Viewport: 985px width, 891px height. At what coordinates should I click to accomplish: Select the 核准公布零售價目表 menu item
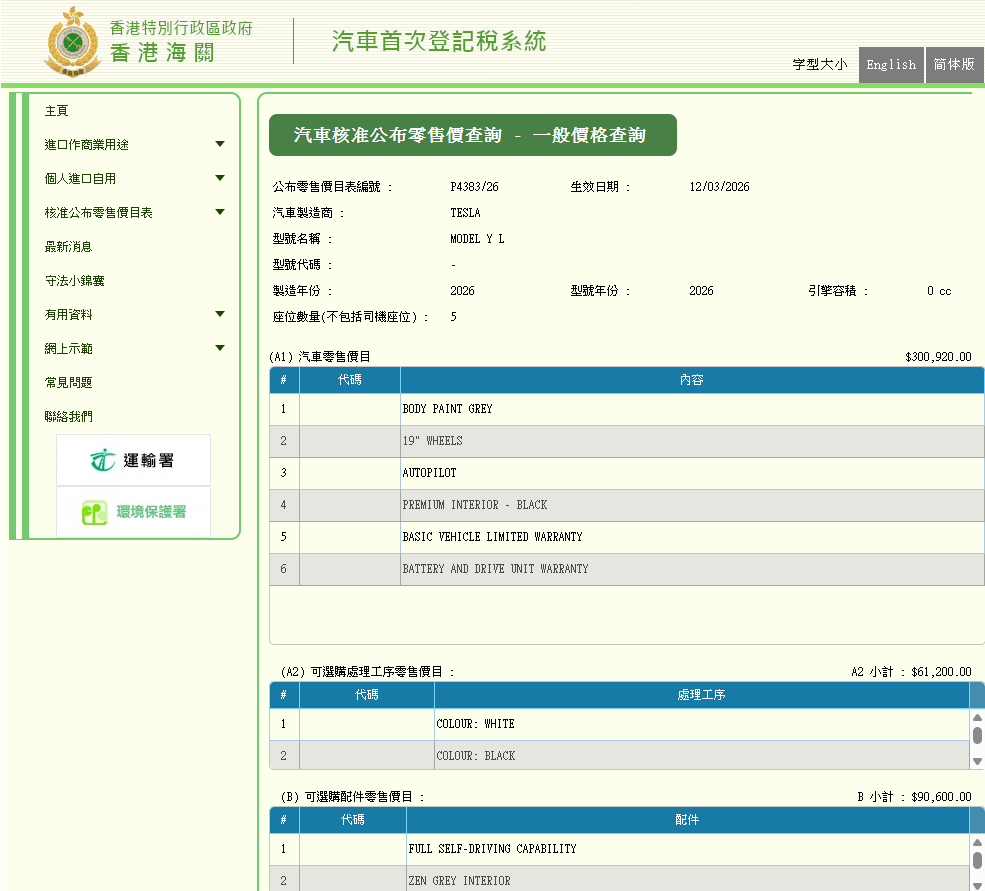point(99,213)
